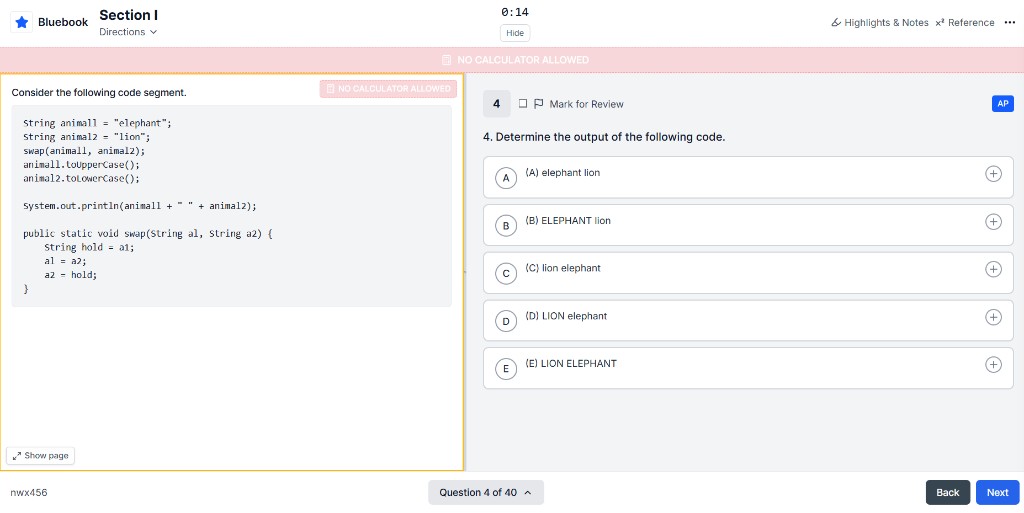Screen dimensions: 1024x513
Task: Open the Reference sheet
Action: tap(965, 23)
